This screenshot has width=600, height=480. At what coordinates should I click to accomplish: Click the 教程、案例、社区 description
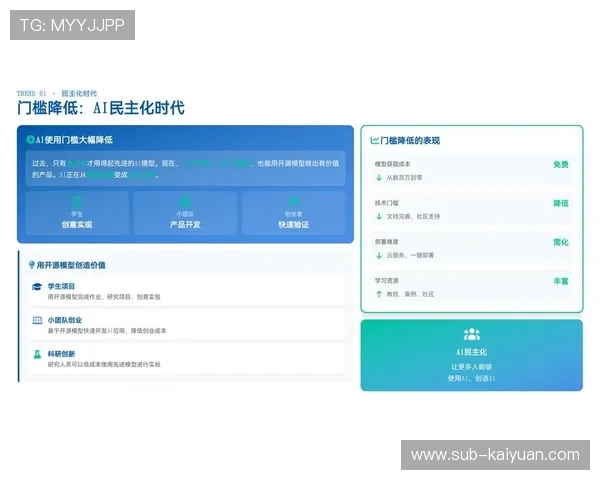[x=410, y=294]
